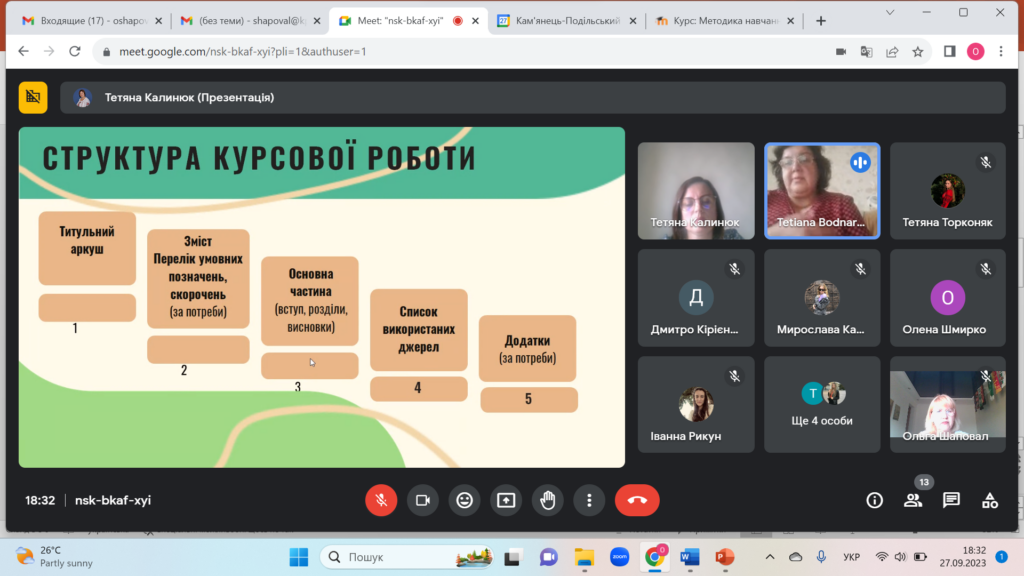1024x576 pixels.
Task: Leave the call with red hang-up button
Action: tap(637, 500)
